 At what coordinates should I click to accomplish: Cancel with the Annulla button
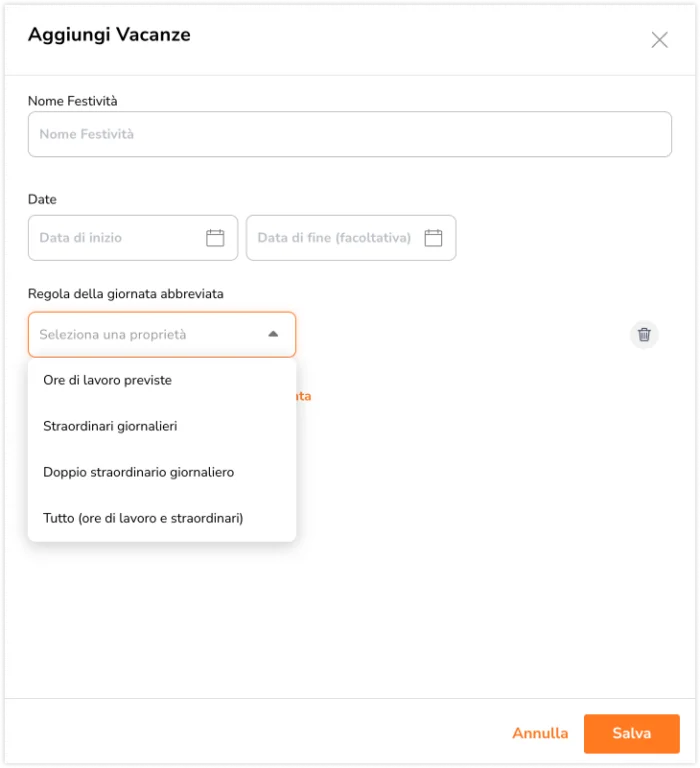tap(540, 733)
